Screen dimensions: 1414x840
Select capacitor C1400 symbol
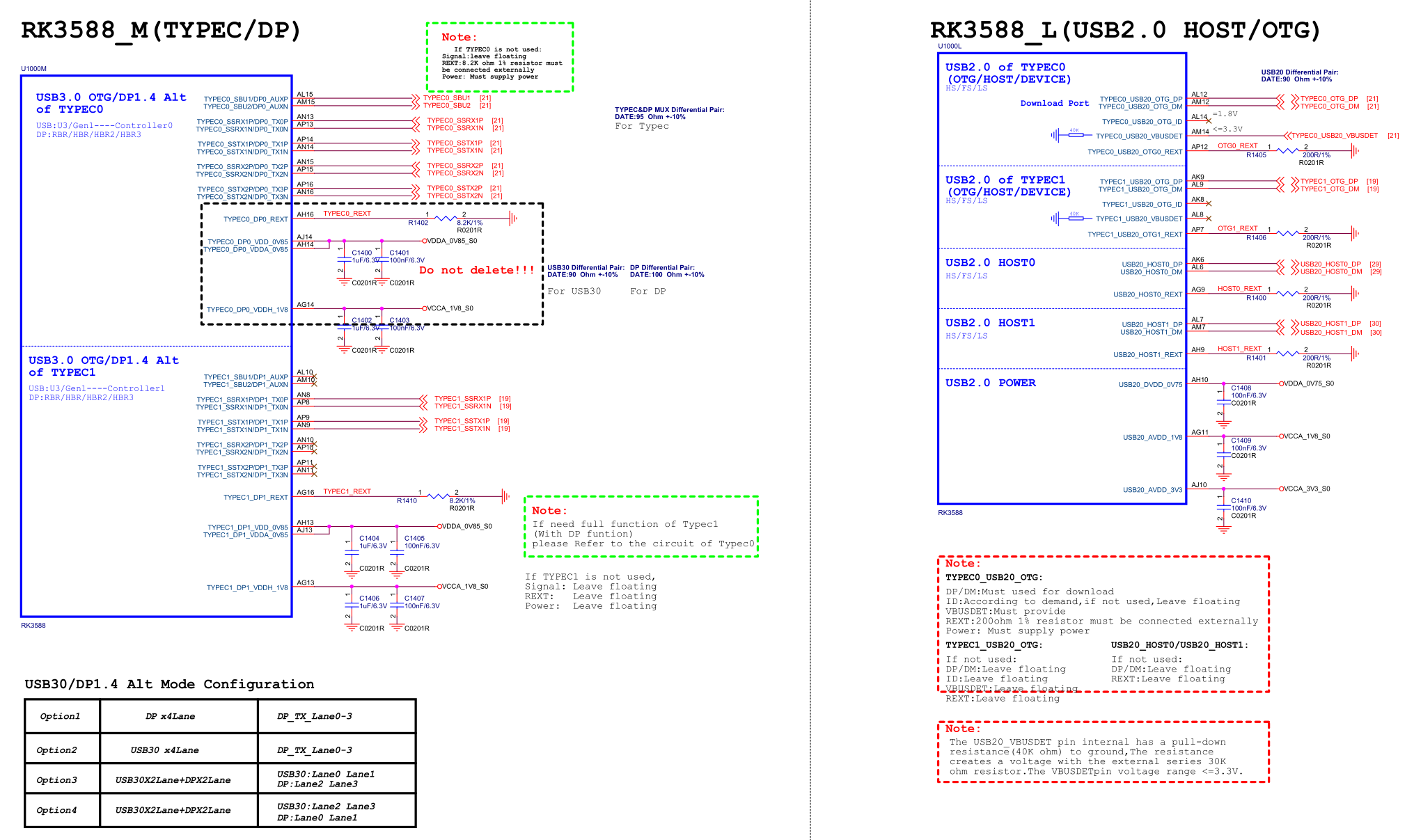344,260
